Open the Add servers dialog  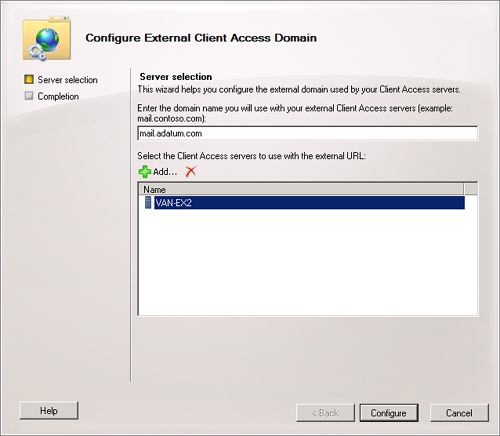[165, 172]
